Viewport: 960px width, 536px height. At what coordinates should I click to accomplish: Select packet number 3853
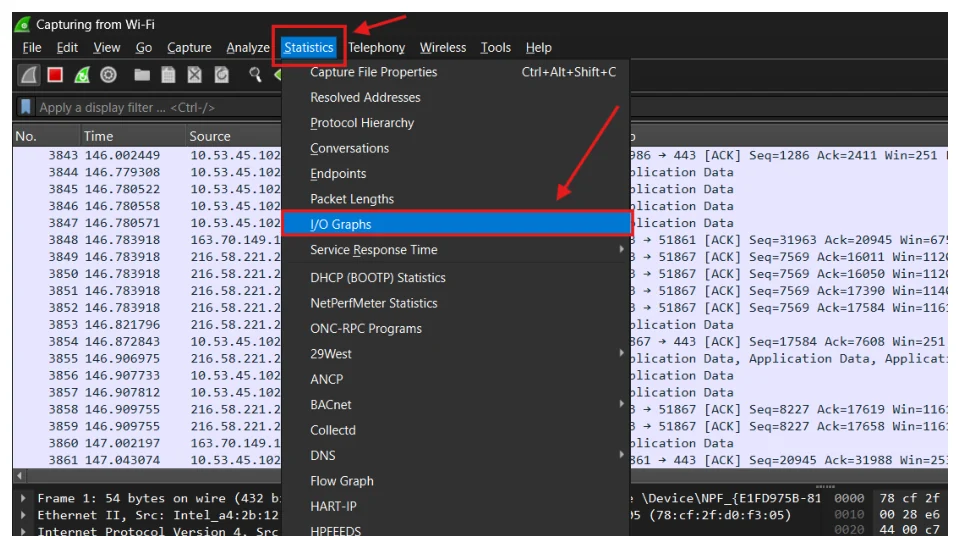[x=147, y=325]
